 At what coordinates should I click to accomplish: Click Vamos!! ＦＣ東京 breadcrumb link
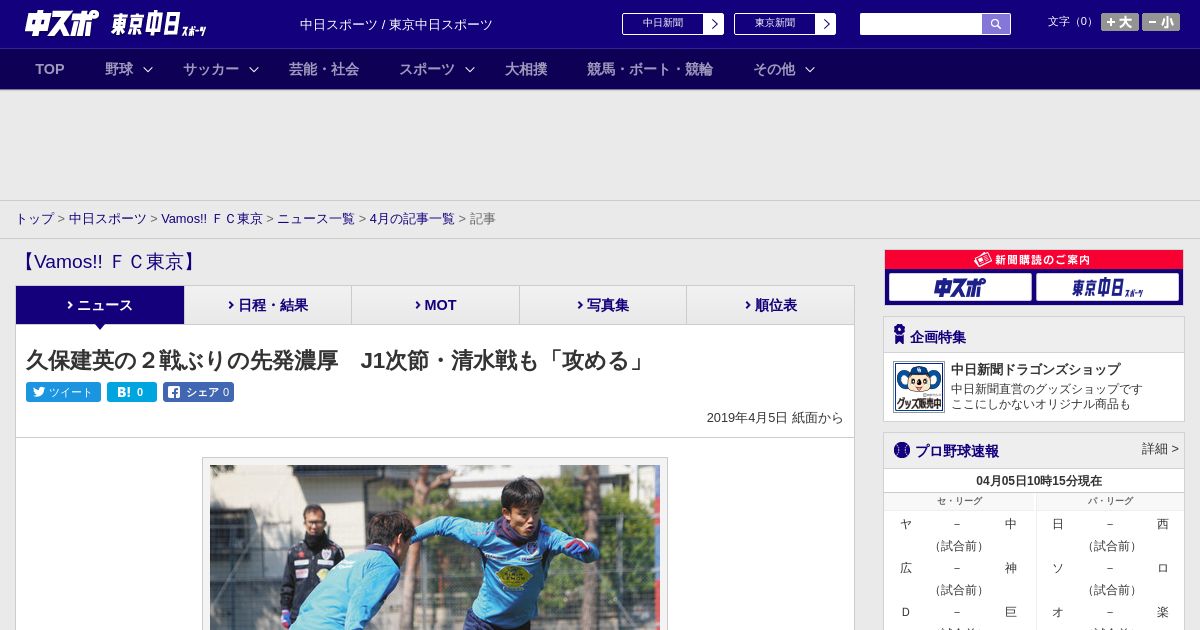point(212,218)
